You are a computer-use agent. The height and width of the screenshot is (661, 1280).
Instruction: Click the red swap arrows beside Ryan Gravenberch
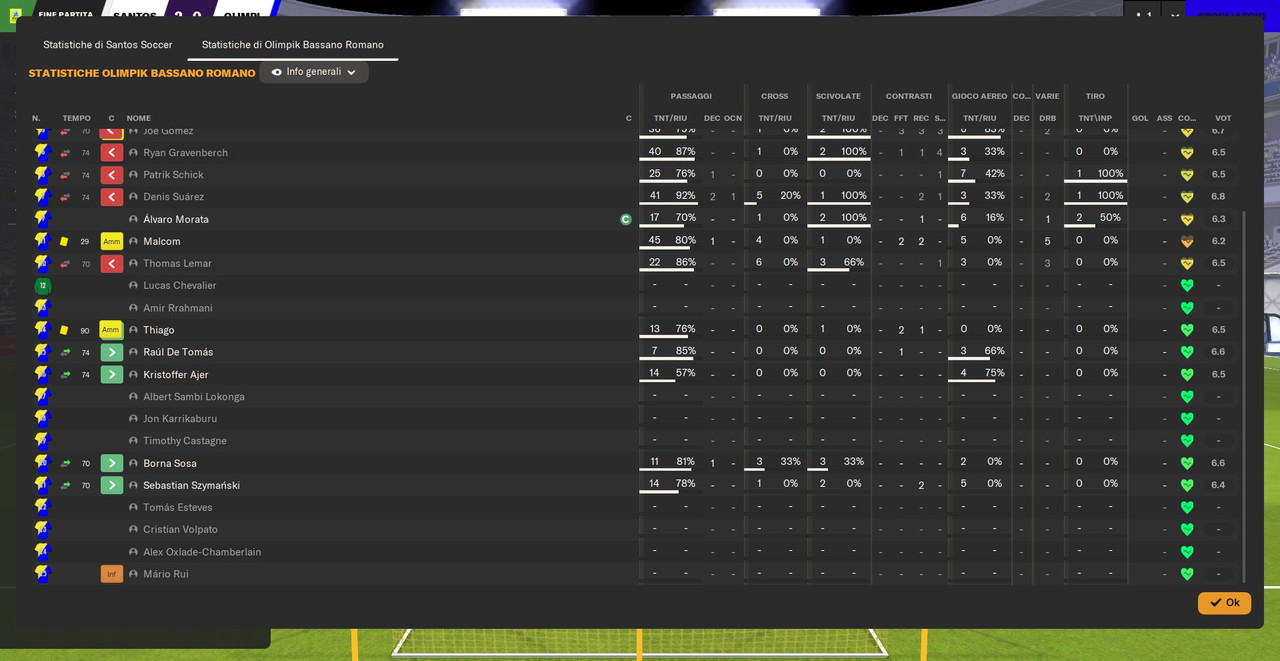tap(65, 153)
